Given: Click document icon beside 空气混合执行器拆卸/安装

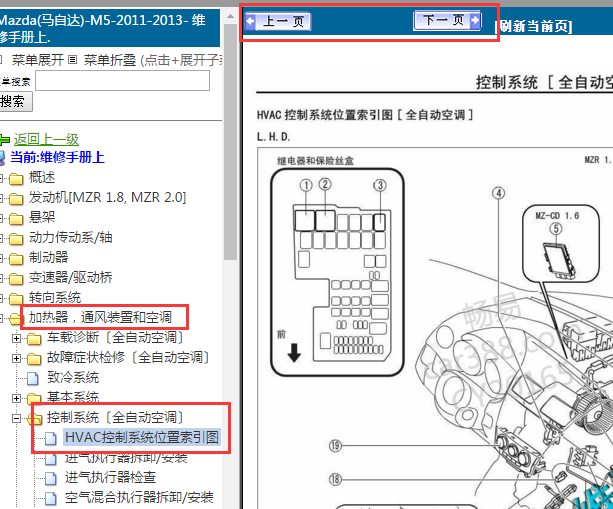Looking at the screenshot, I should [51, 498].
